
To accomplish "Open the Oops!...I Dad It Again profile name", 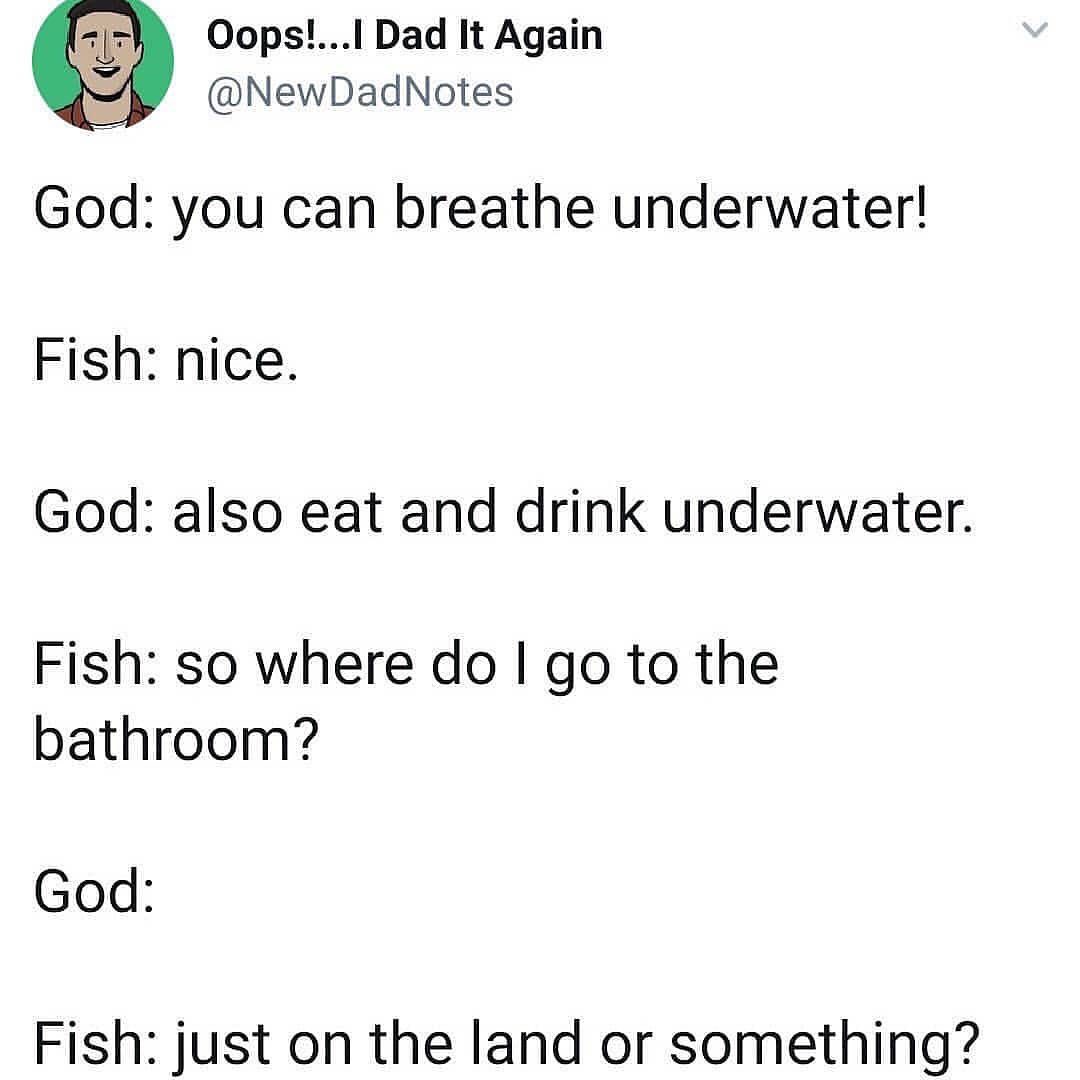I will click(404, 37).
